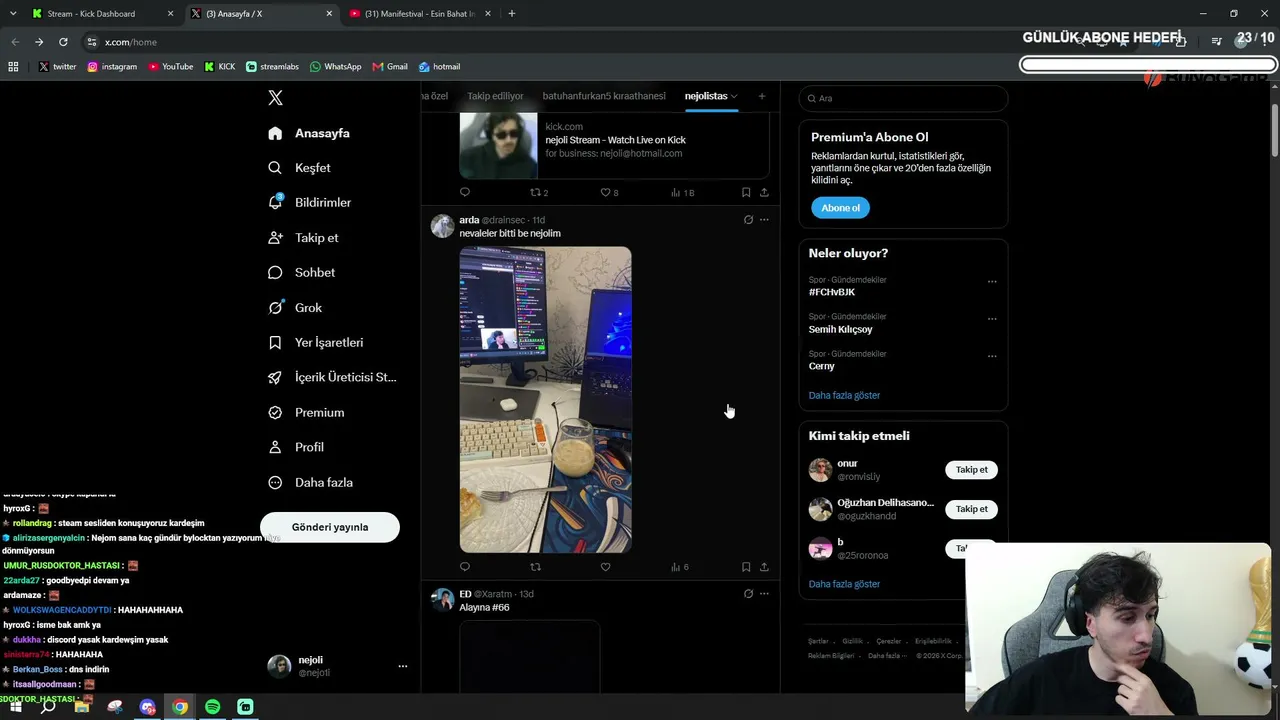This screenshot has width=1280, height=720.
Task: Open Bildirimler notifications
Action: click(310, 202)
